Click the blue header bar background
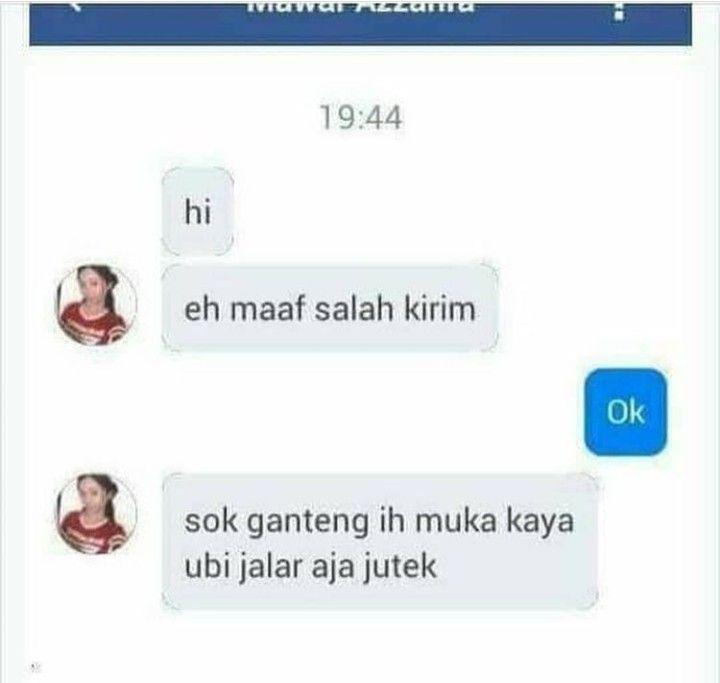The height and width of the screenshot is (683, 720). [360, 24]
